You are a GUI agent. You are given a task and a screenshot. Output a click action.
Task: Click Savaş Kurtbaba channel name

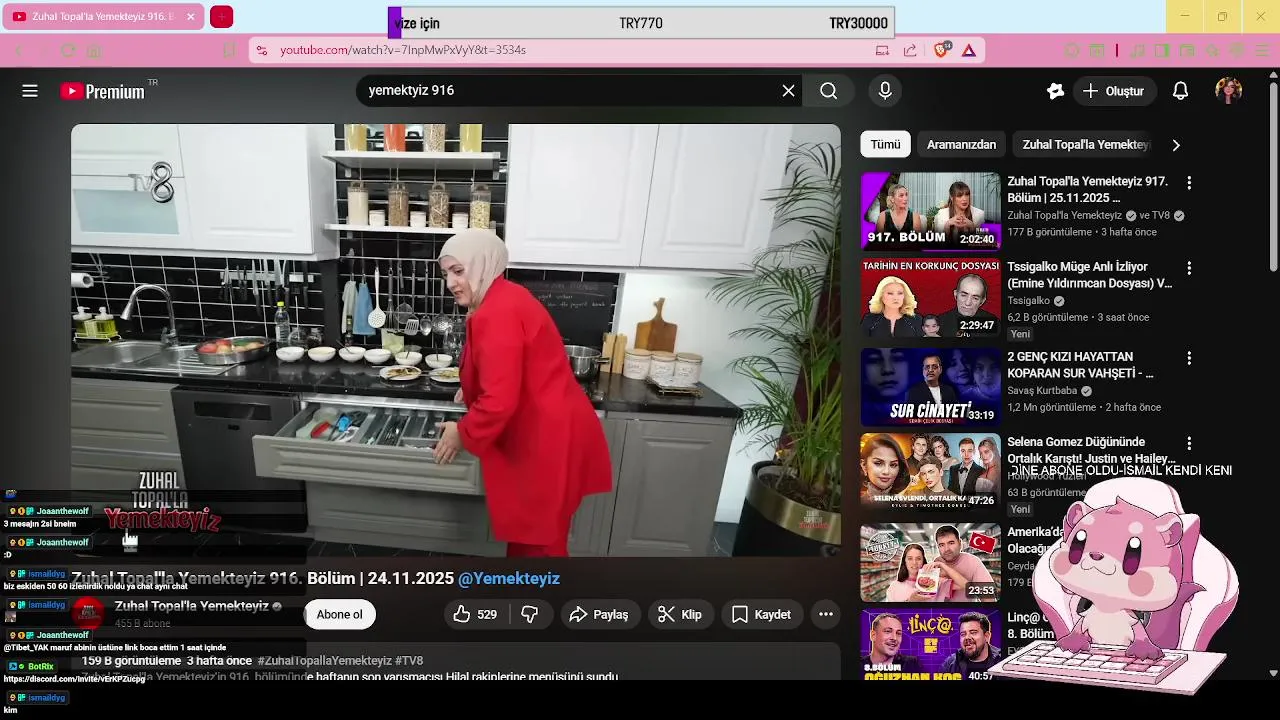1042,391
